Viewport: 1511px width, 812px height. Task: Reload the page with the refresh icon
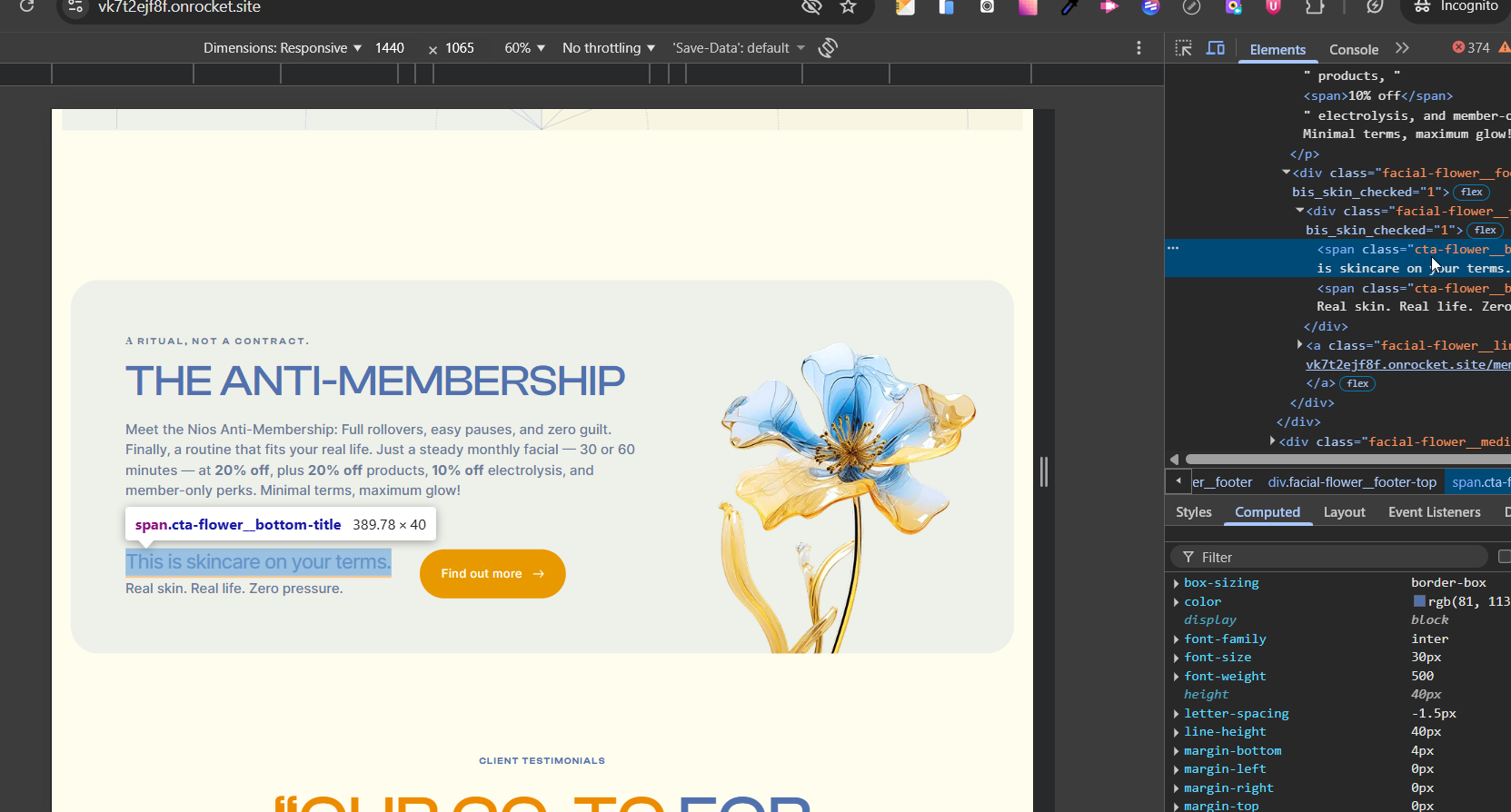tap(26, 6)
